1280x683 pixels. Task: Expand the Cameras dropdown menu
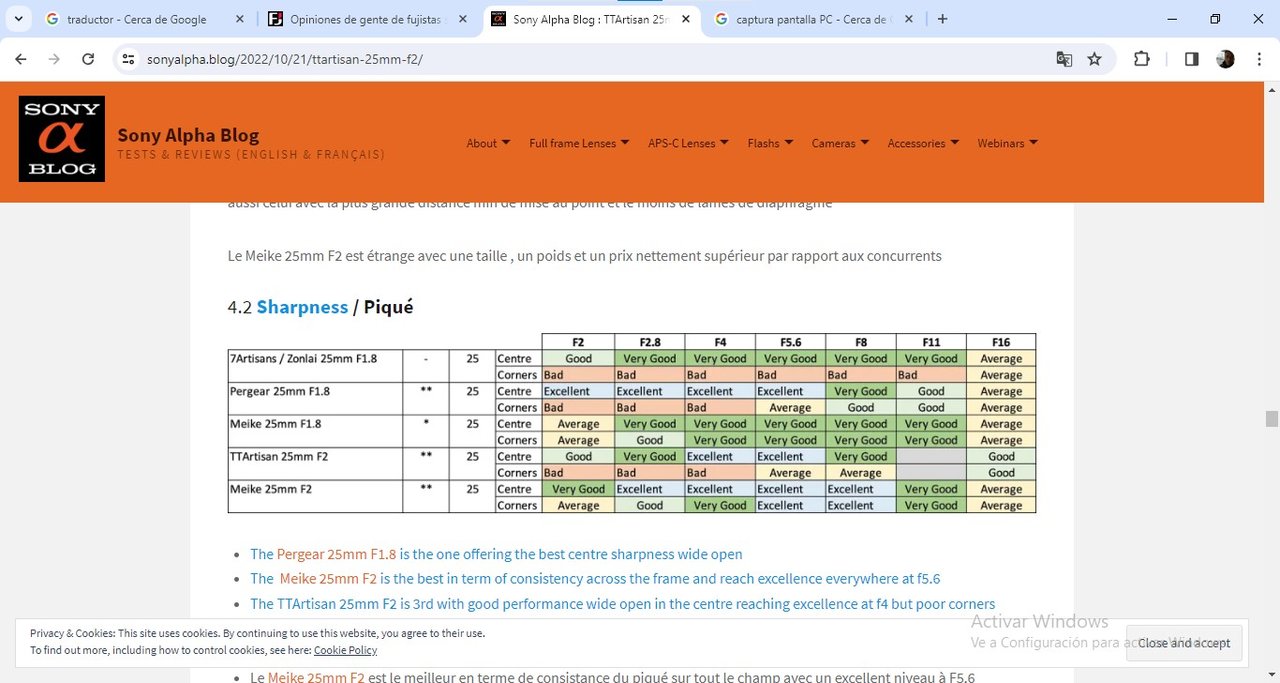[x=839, y=143]
